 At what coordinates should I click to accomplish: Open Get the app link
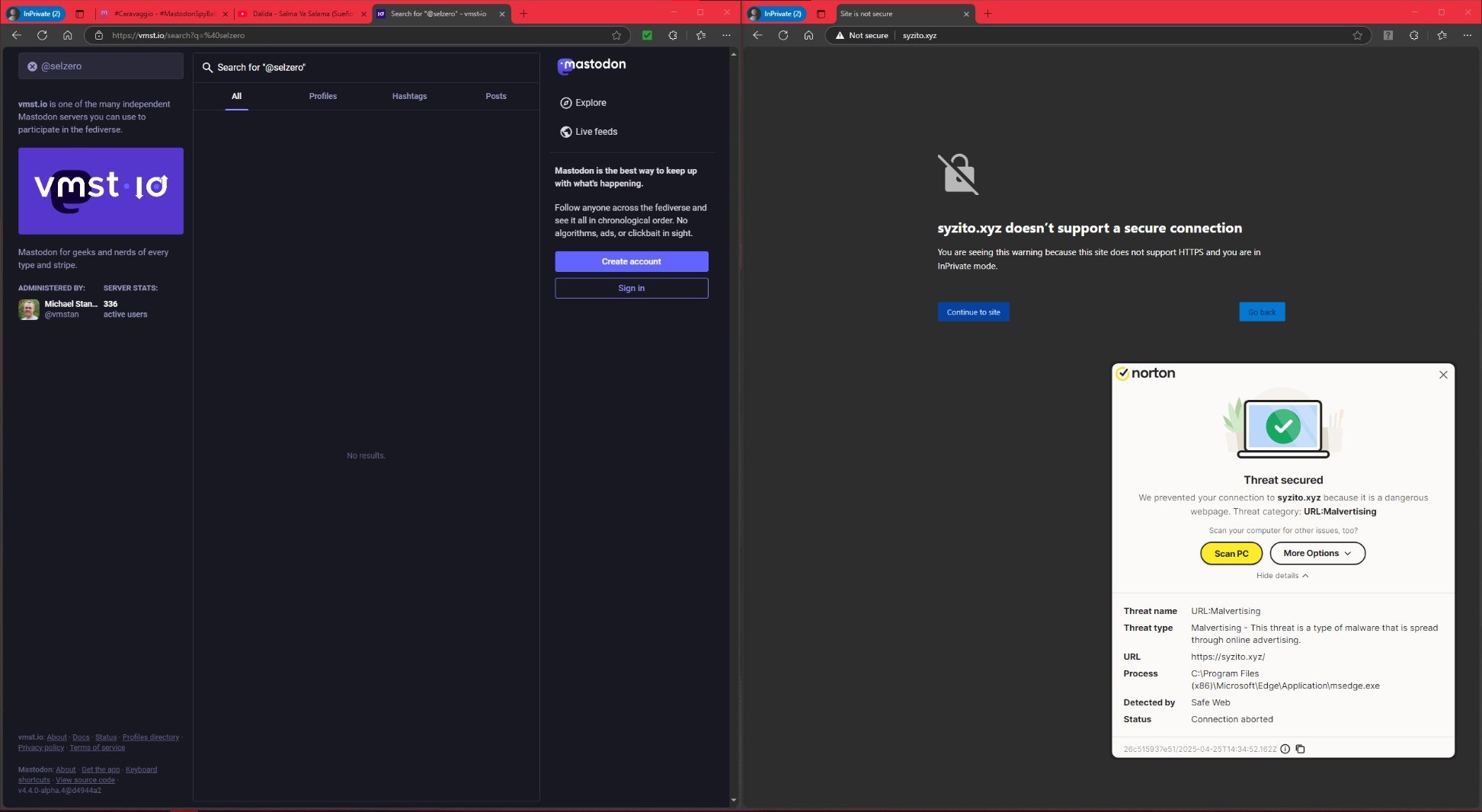click(x=101, y=769)
